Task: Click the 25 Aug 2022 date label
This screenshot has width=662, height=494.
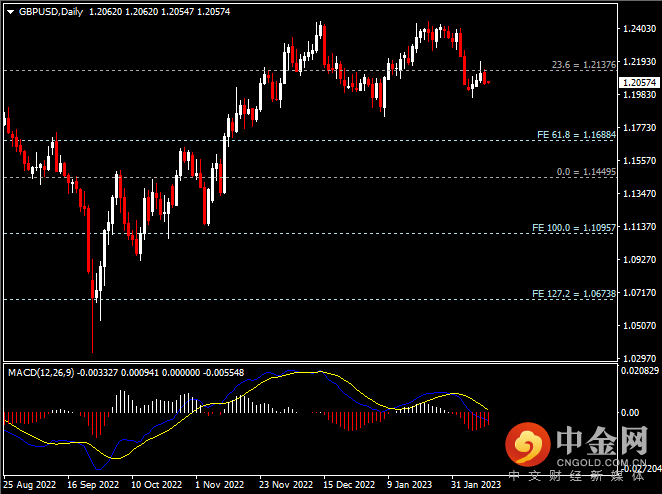Action: (28, 483)
